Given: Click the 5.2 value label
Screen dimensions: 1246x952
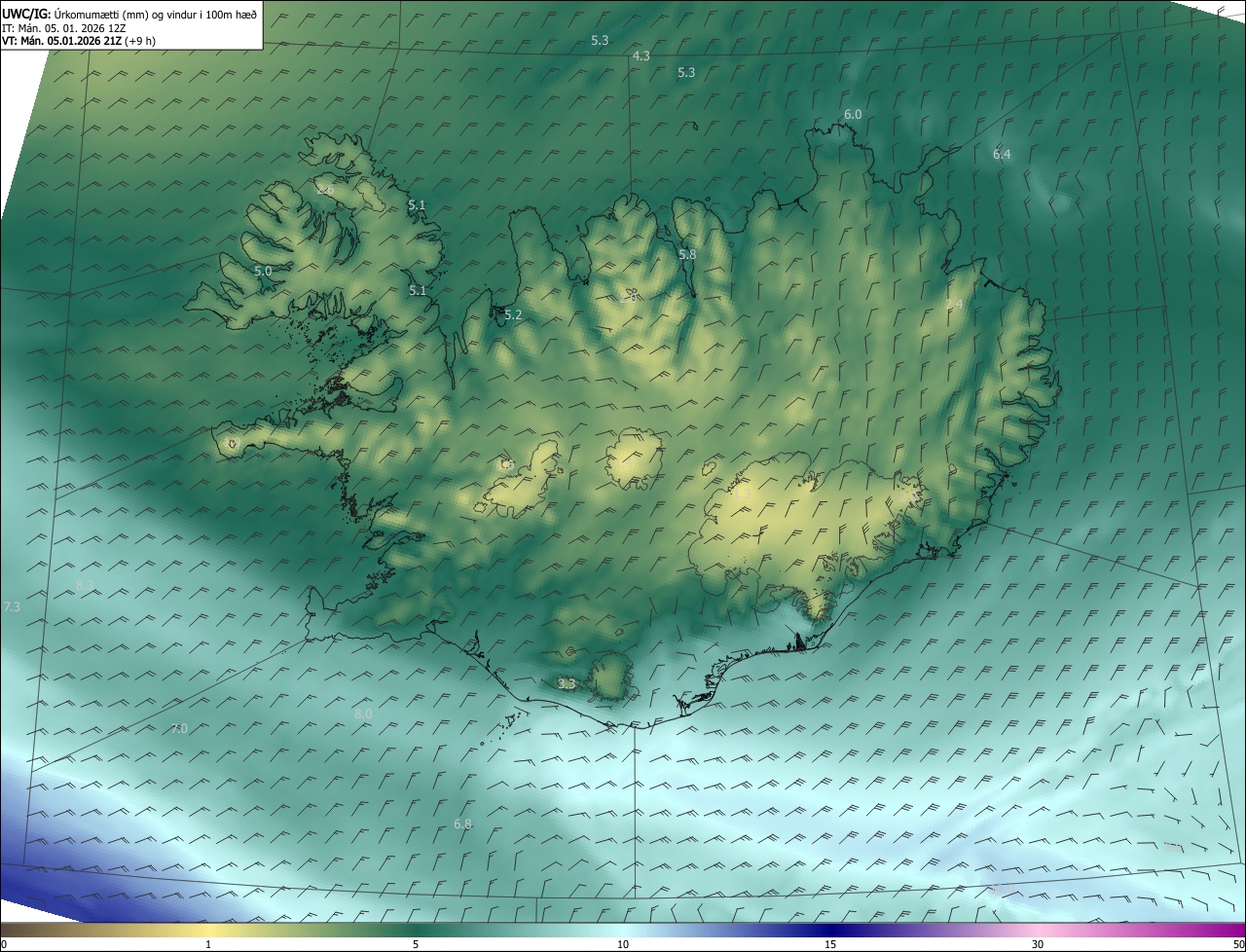Looking at the screenshot, I should coord(513,314).
